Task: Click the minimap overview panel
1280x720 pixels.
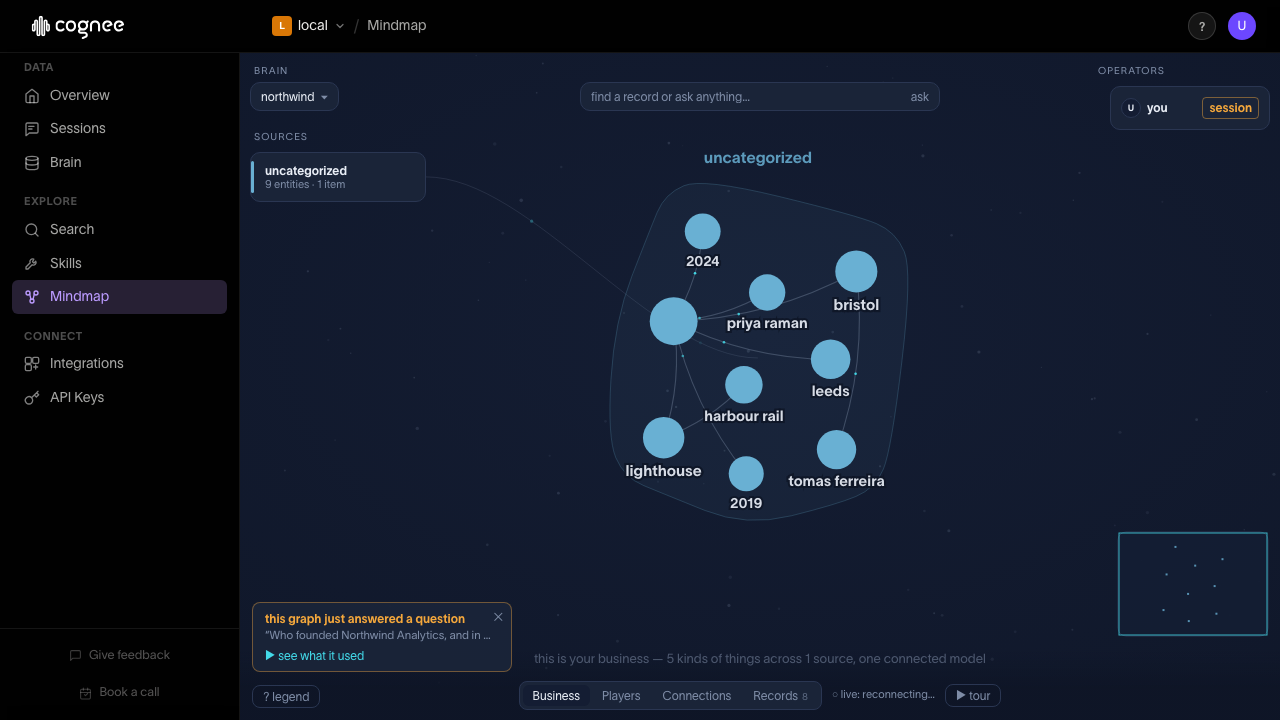Action: 1193,584
